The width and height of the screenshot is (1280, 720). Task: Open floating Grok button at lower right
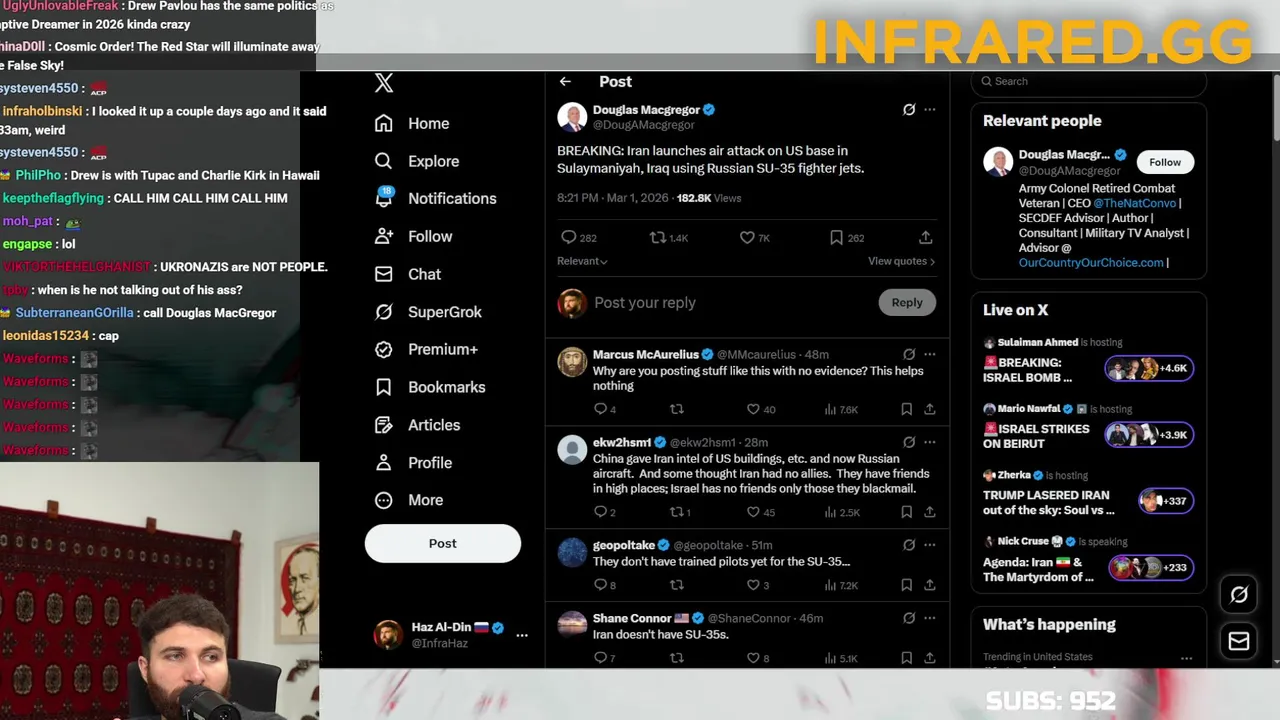coord(1239,595)
